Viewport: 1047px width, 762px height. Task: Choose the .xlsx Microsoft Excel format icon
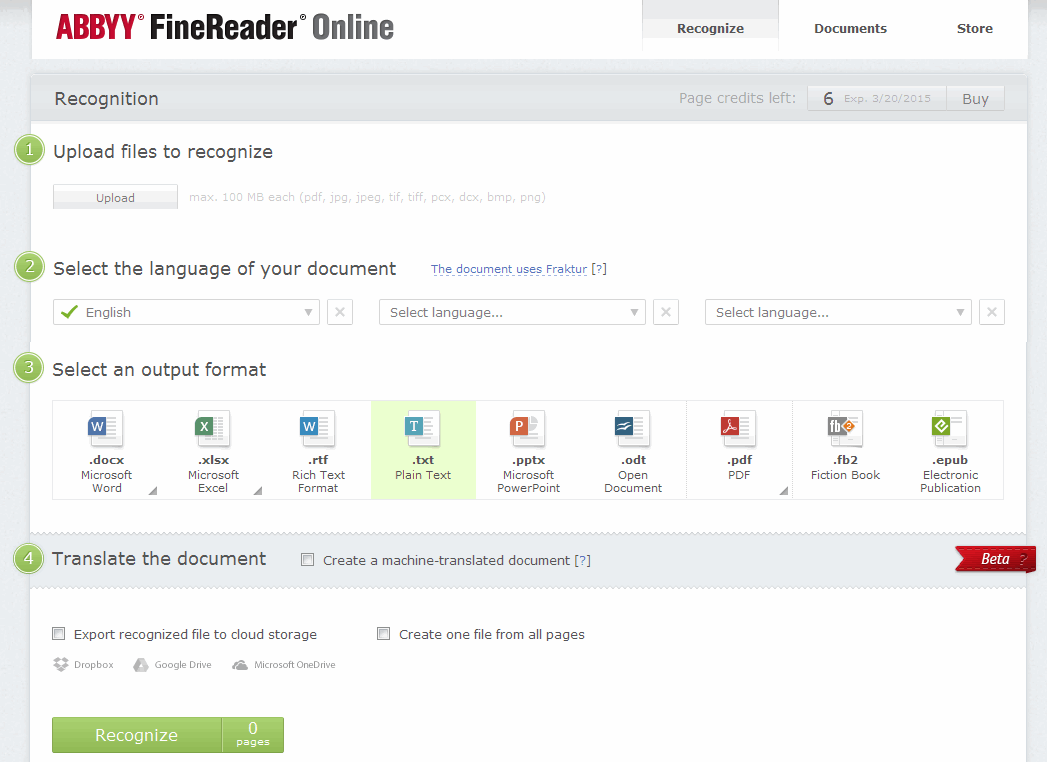click(212, 428)
